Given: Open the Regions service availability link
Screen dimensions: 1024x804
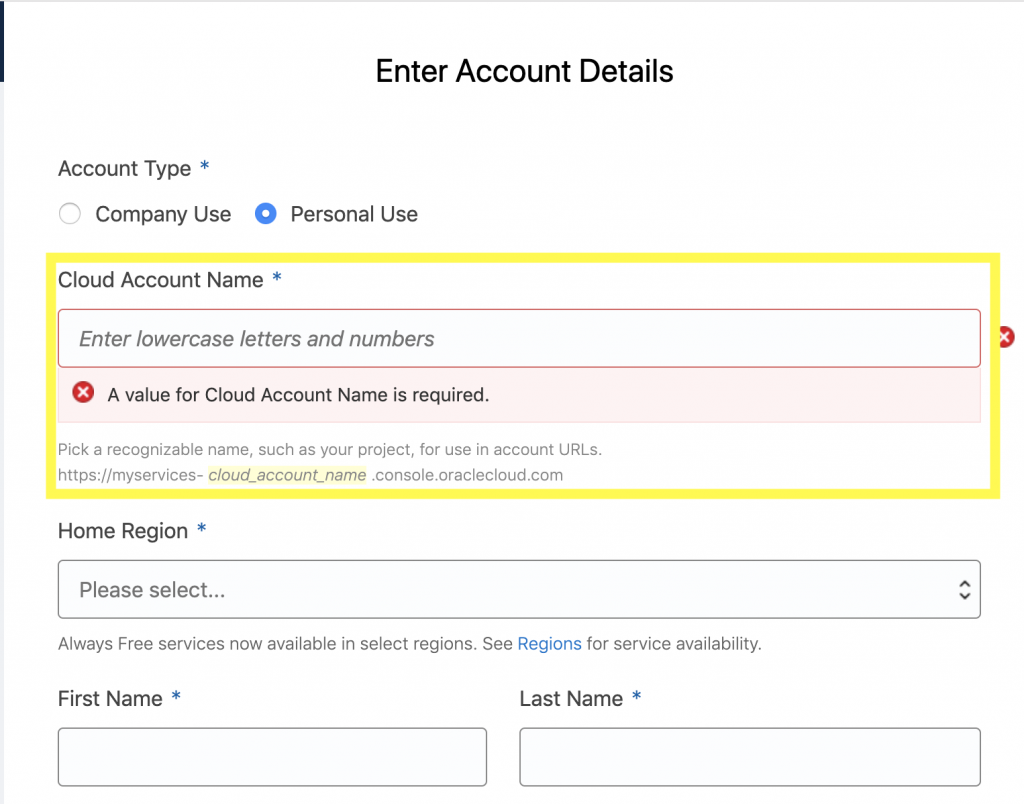Looking at the screenshot, I should 549,644.
